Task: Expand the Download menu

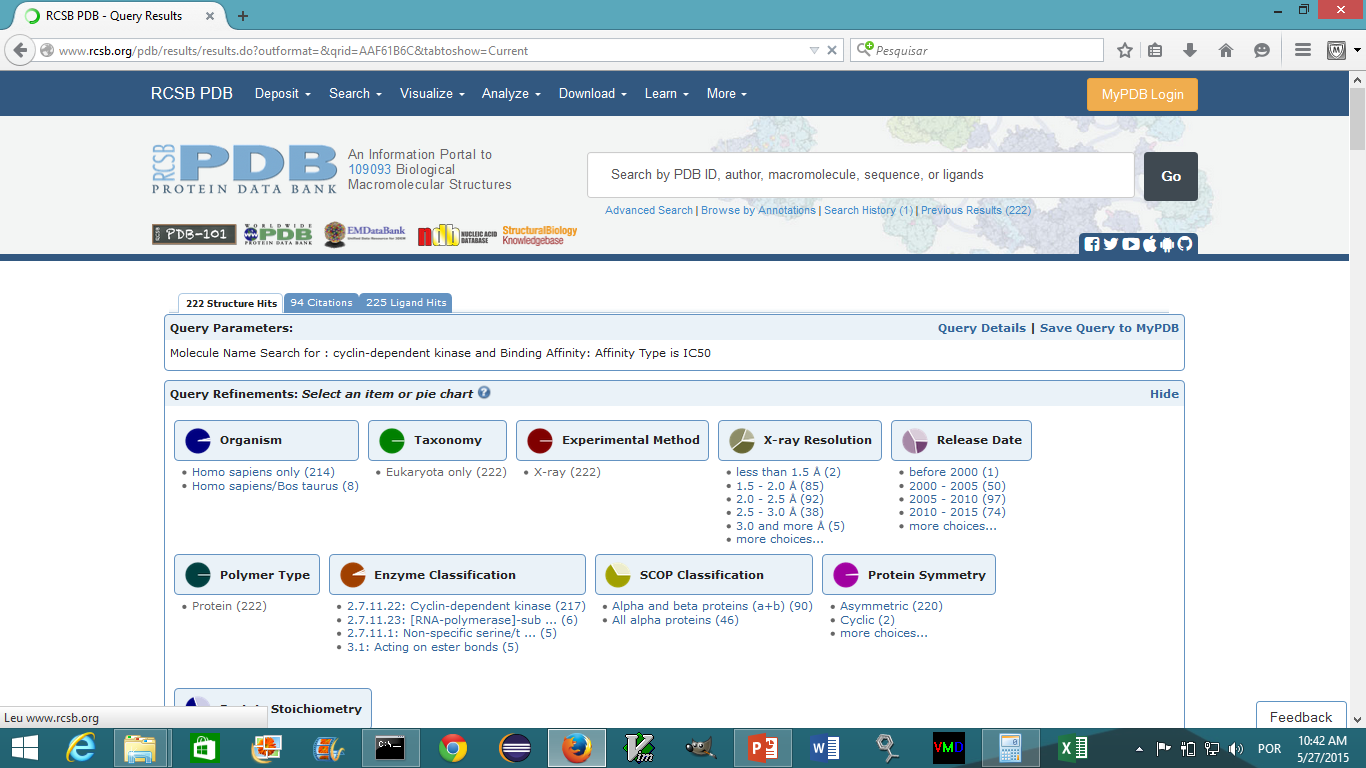Action: pos(593,93)
